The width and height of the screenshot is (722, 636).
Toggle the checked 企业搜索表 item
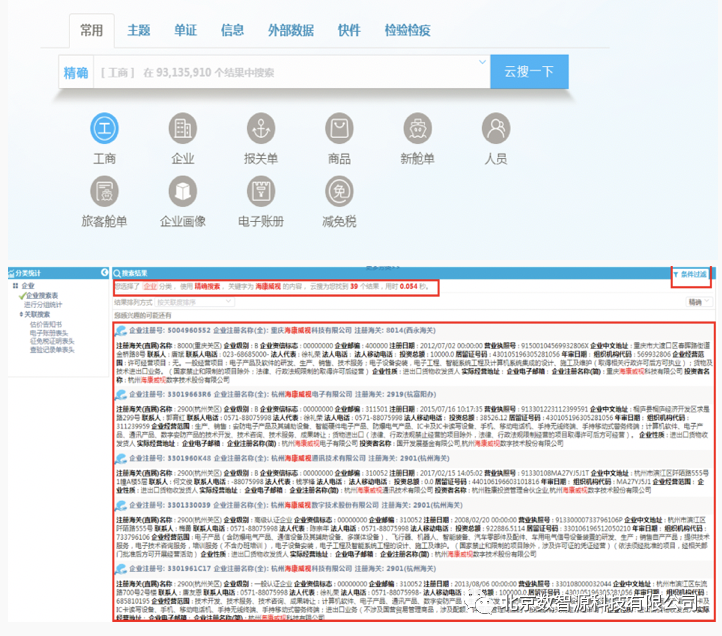[x=38, y=296]
